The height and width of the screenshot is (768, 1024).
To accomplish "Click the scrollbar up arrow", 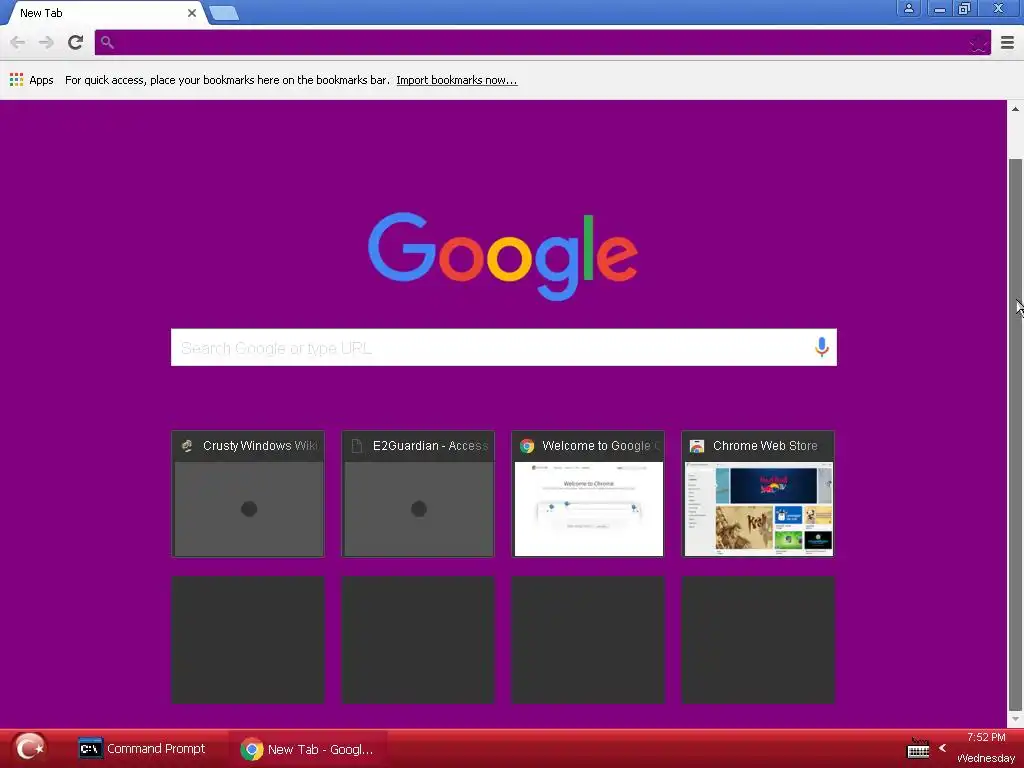I will click(1015, 109).
